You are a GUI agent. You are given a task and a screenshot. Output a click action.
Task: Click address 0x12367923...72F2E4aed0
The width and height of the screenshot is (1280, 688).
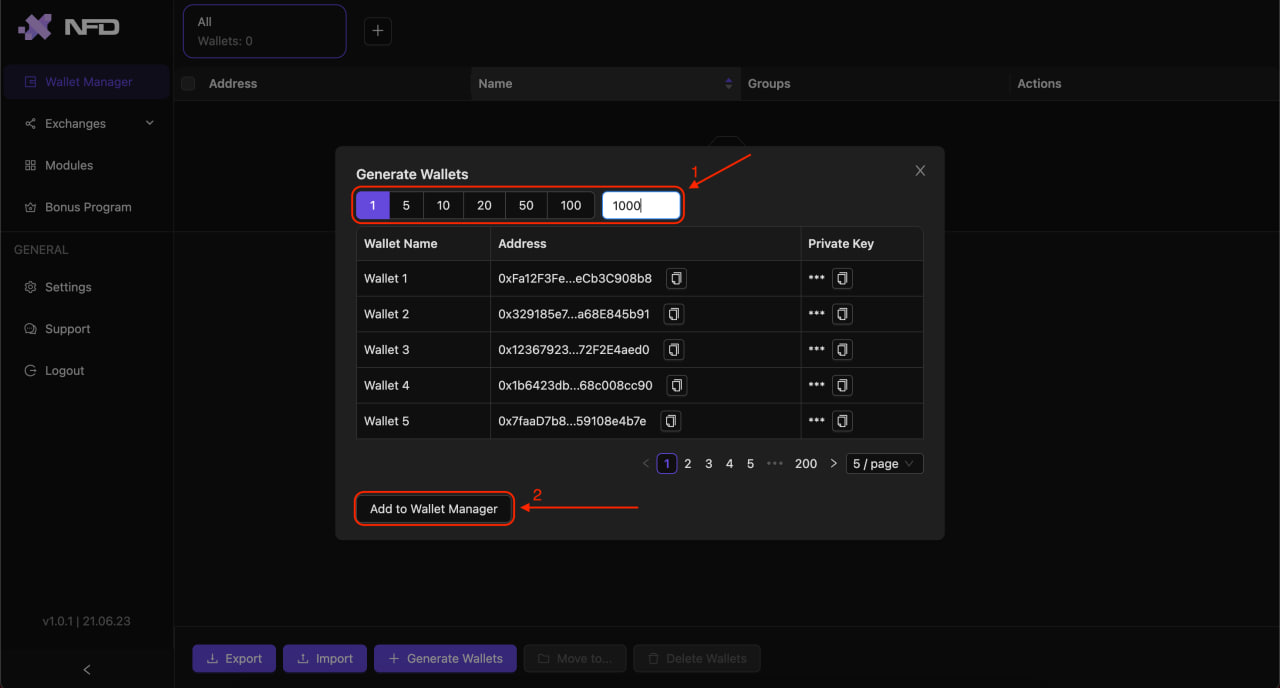coord(574,350)
